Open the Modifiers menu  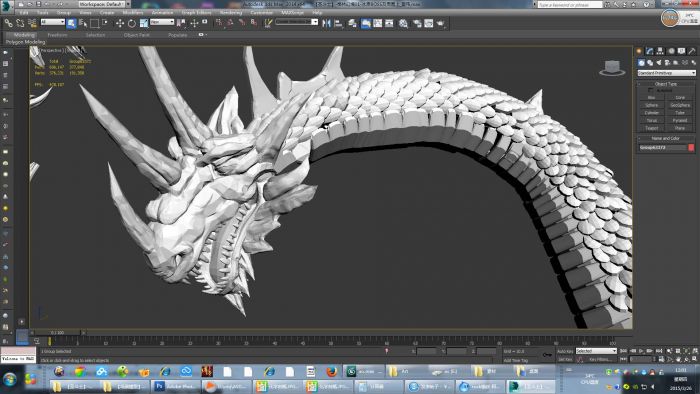(133, 12)
